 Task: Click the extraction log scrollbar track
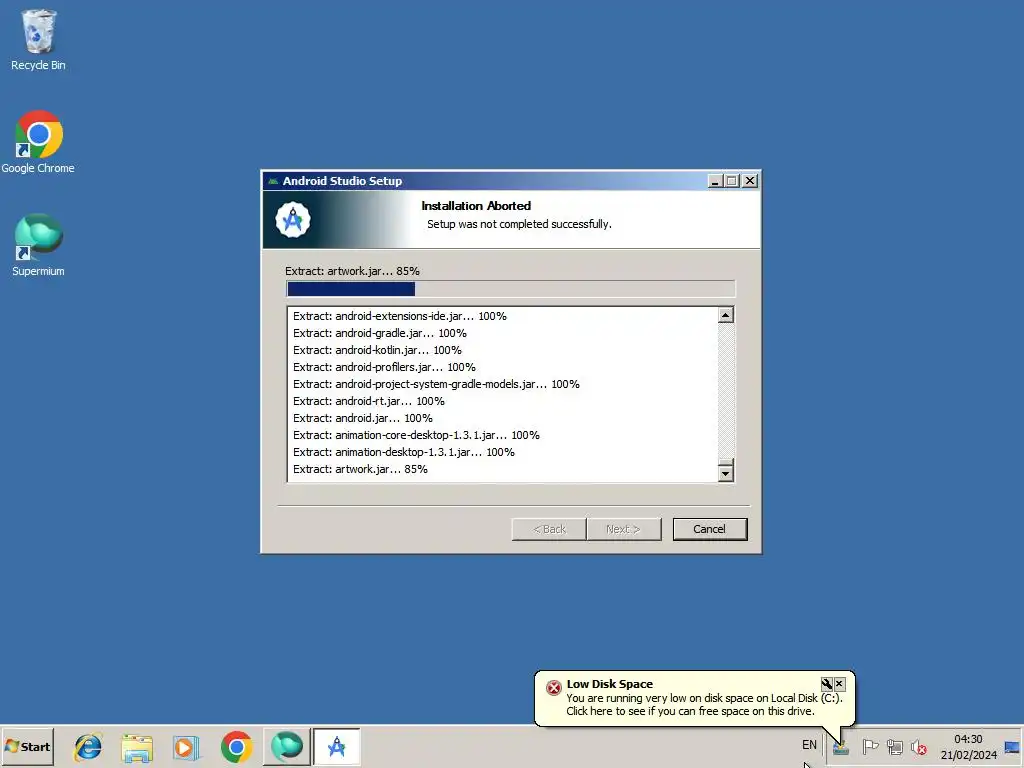726,392
